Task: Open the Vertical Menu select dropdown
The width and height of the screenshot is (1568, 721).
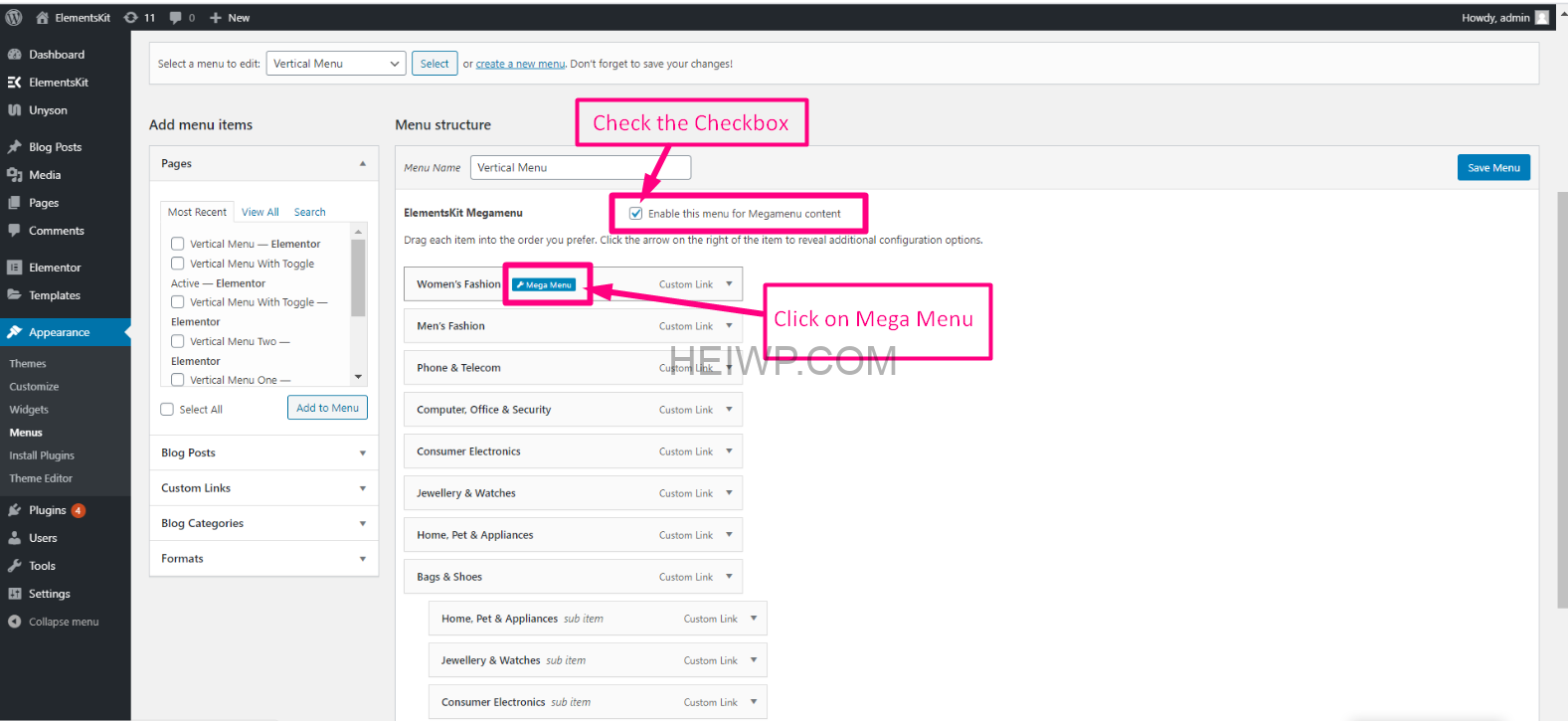Action: coord(336,64)
